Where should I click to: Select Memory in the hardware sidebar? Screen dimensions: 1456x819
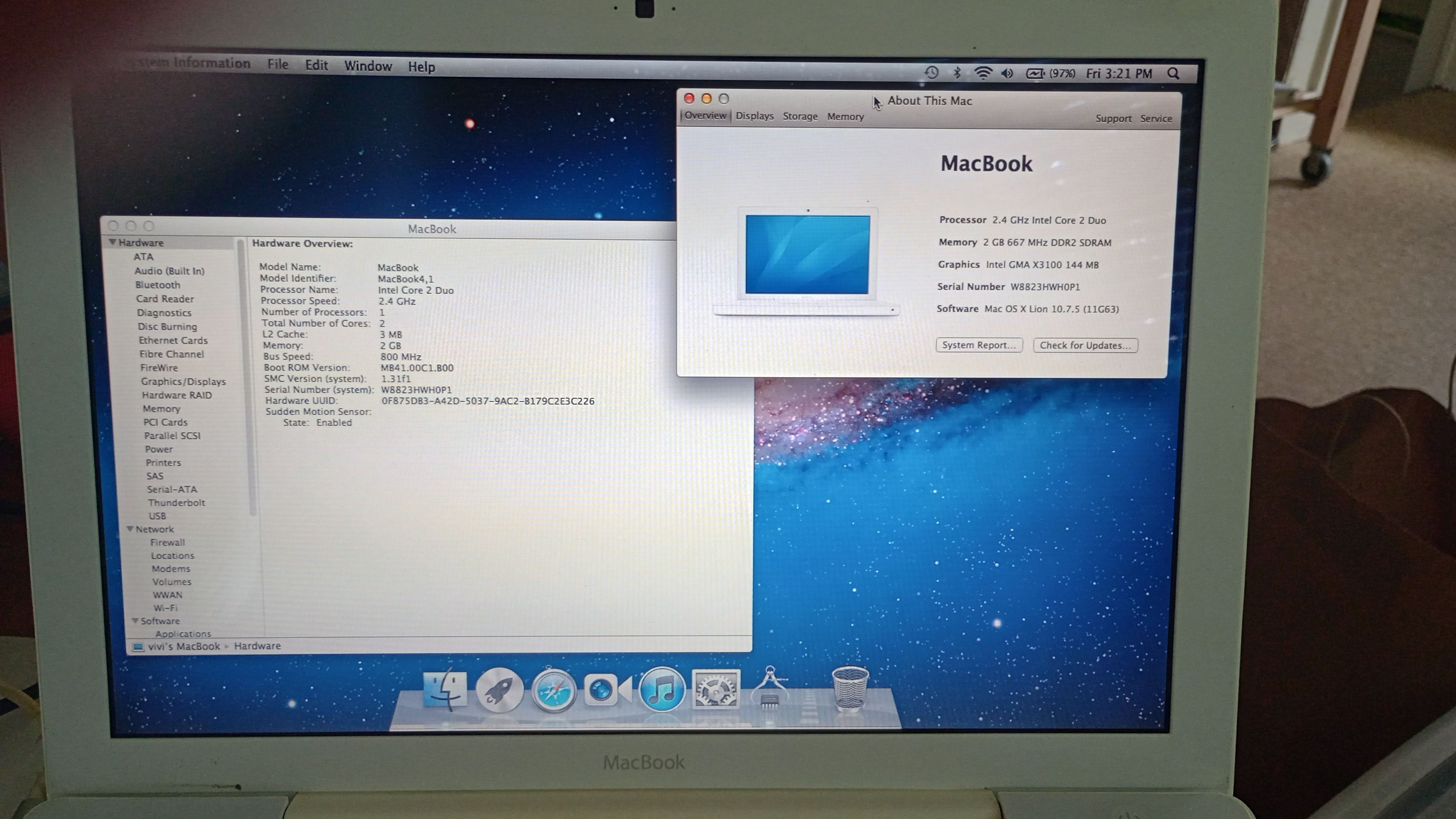point(161,408)
